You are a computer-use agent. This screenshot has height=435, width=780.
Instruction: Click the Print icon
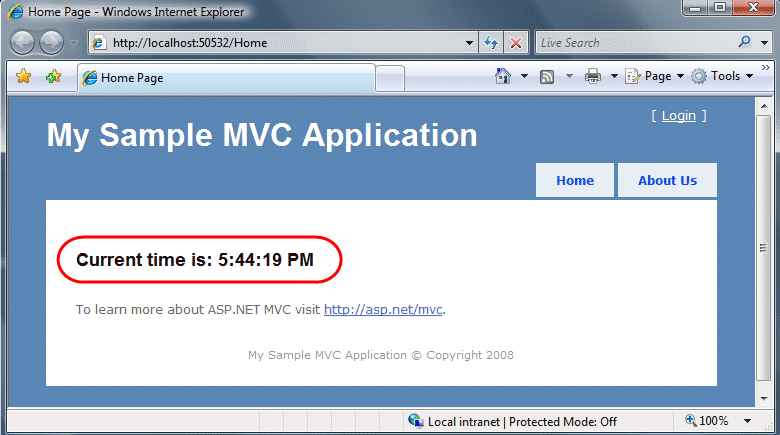click(x=593, y=76)
